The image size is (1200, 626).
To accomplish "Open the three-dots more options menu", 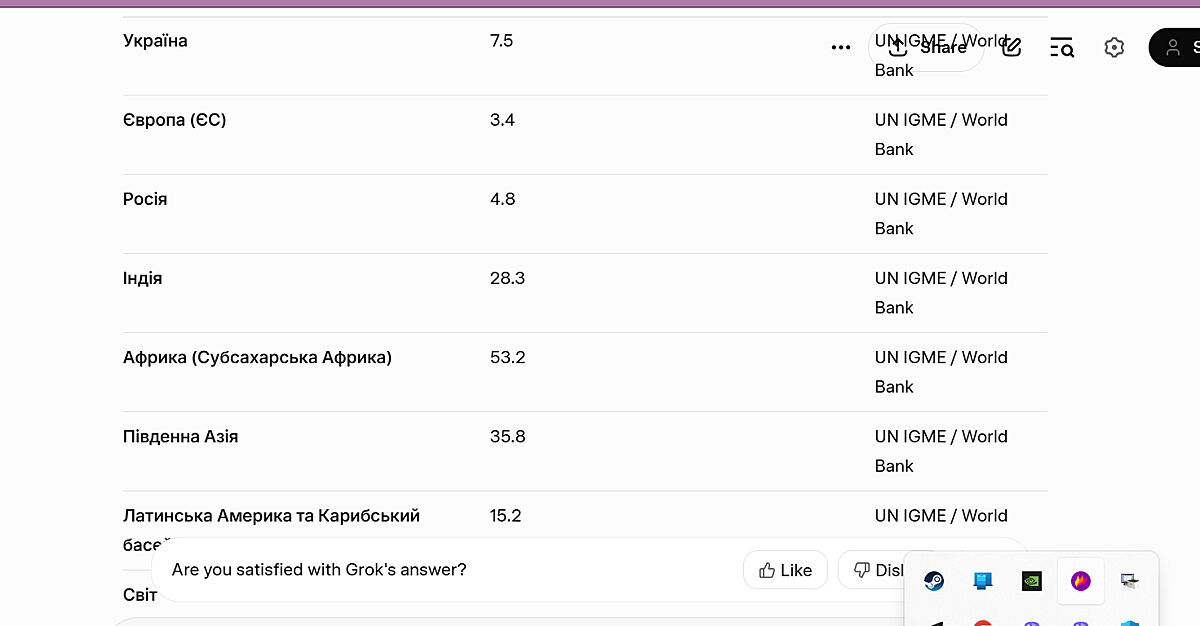I will tap(841, 47).
